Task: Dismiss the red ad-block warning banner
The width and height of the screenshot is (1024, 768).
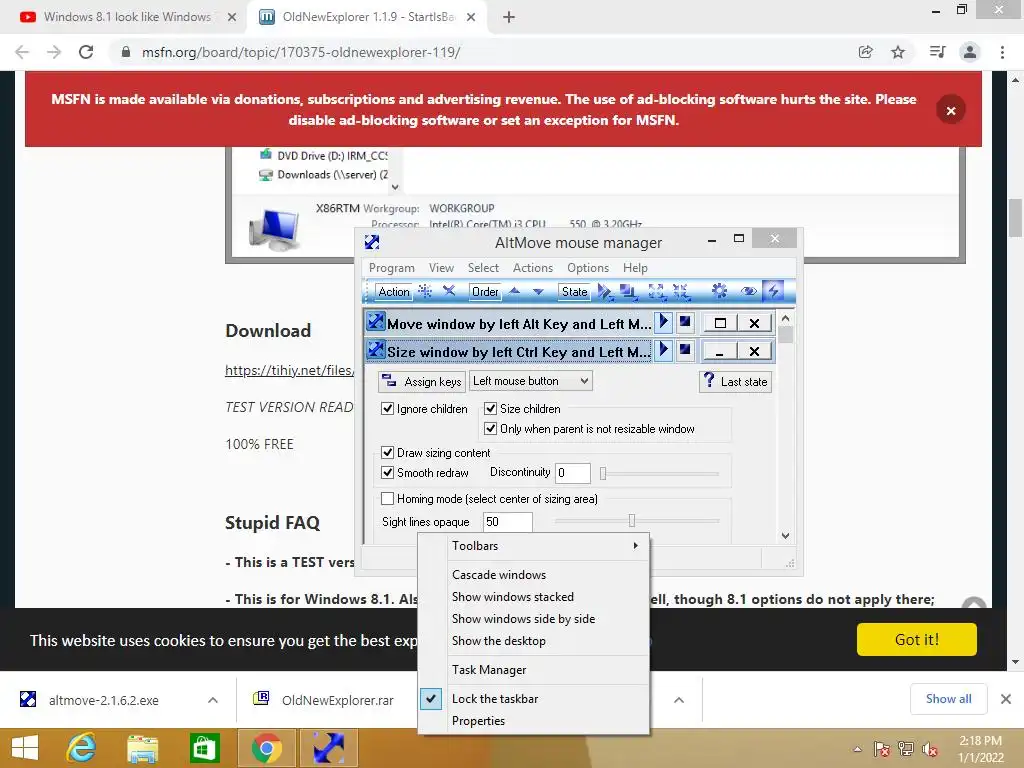Action: (951, 110)
